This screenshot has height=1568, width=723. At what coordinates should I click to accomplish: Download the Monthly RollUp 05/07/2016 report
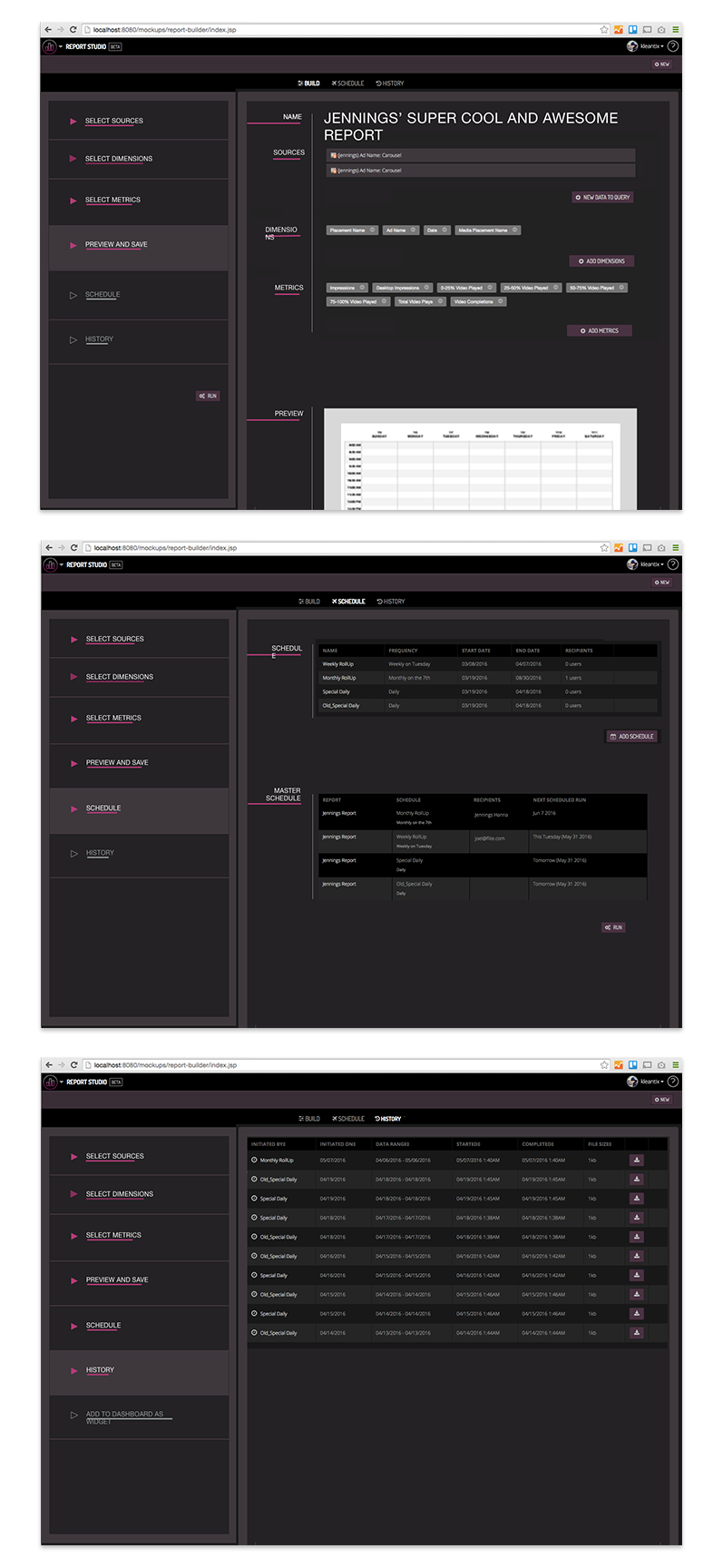click(637, 1160)
